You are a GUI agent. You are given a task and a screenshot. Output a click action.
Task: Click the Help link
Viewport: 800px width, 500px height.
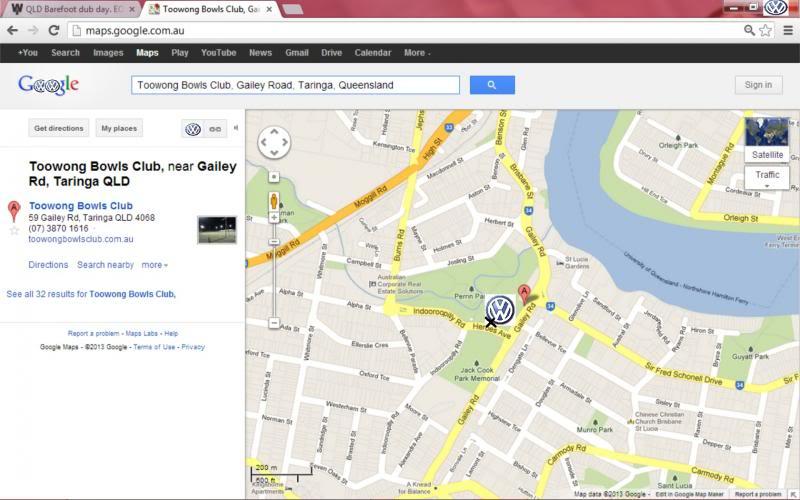tap(171, 333)
